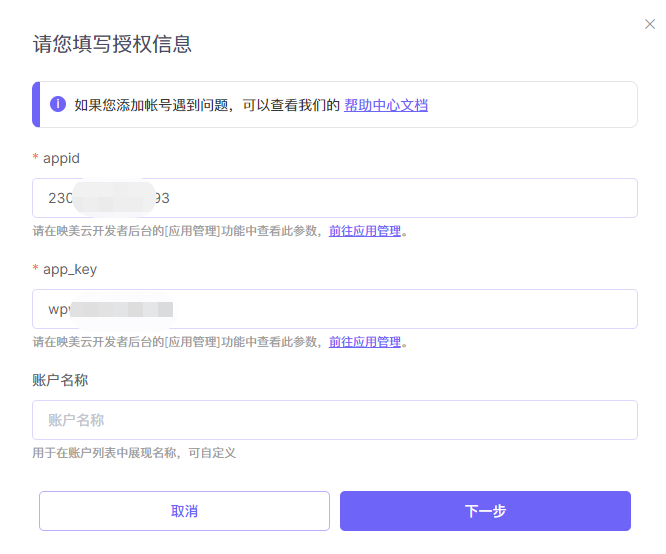Click the appid hint text 请在映美云开发者后台
666x554 pixels.
click(178, 231)
